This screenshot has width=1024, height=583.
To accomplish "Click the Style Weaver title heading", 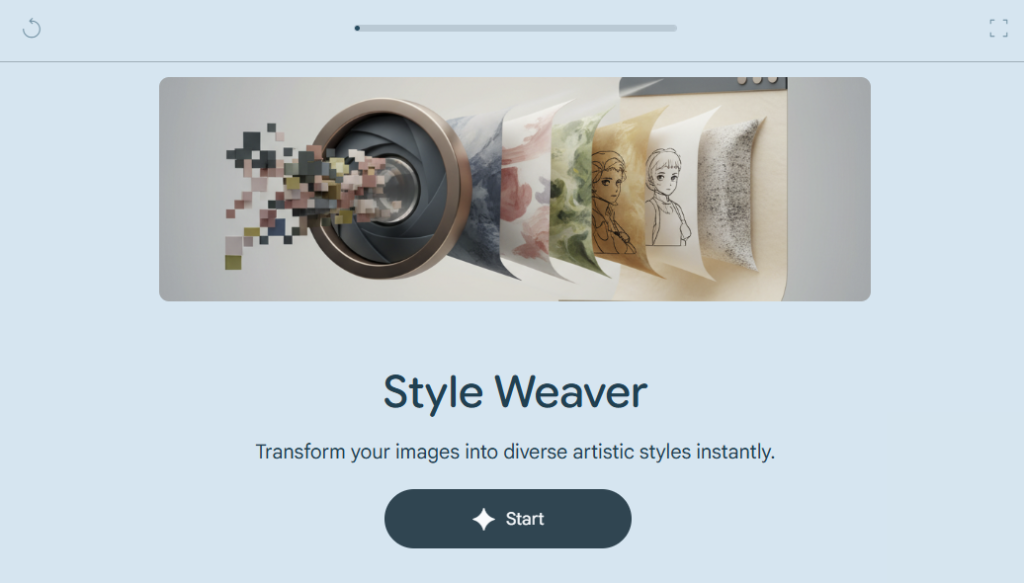I will click(515, 392).
